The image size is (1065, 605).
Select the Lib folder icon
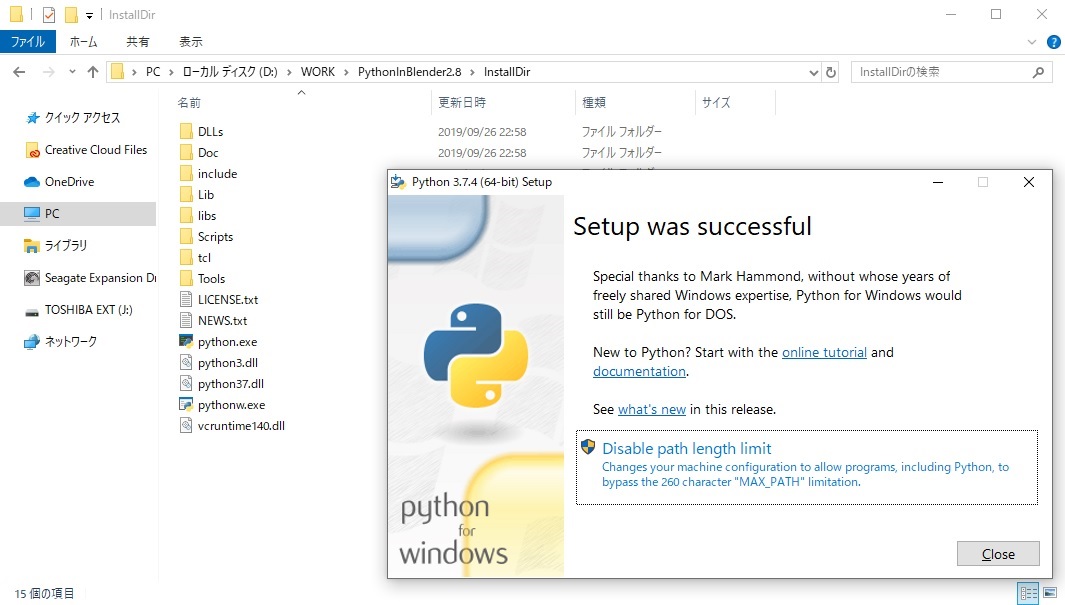pos(186,194)
